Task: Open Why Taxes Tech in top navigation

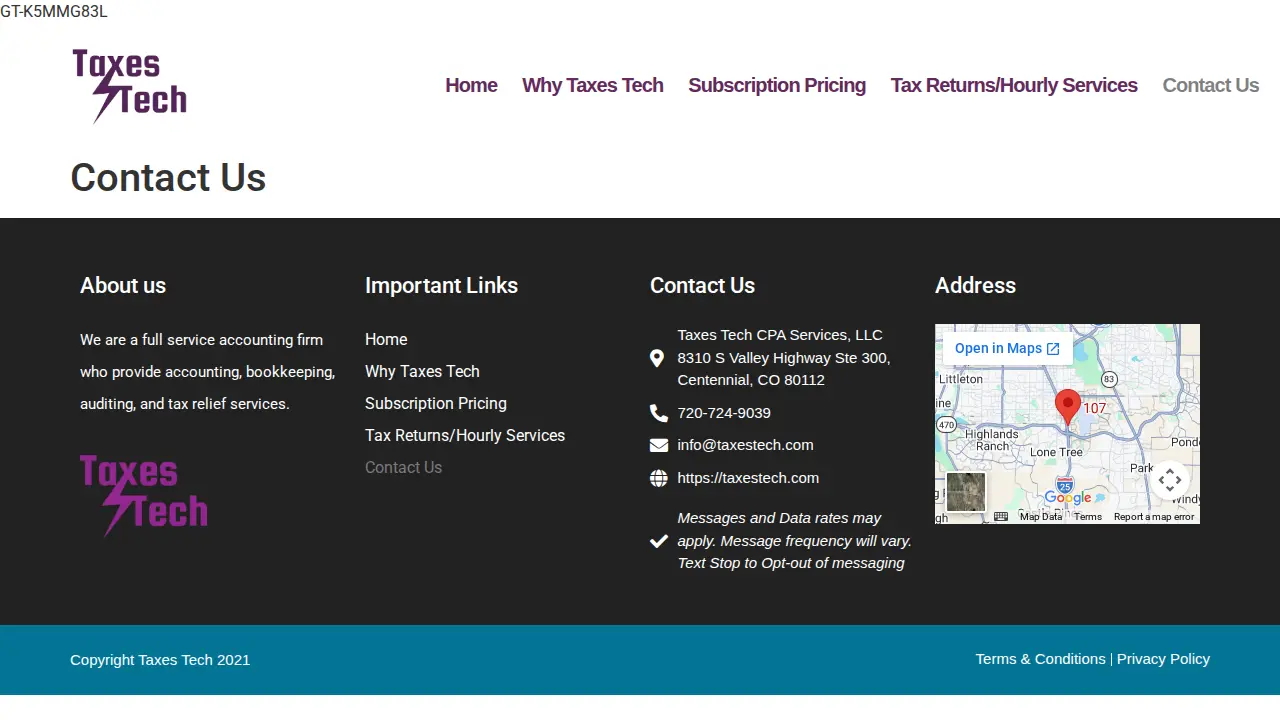Action: coord(593,85)
